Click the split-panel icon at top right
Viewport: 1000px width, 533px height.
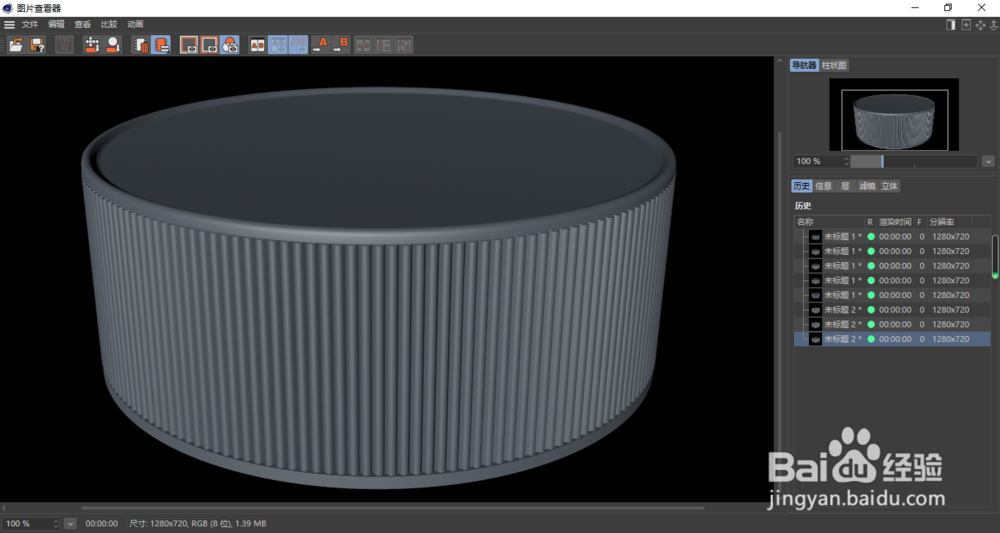(x=951, y=25)
